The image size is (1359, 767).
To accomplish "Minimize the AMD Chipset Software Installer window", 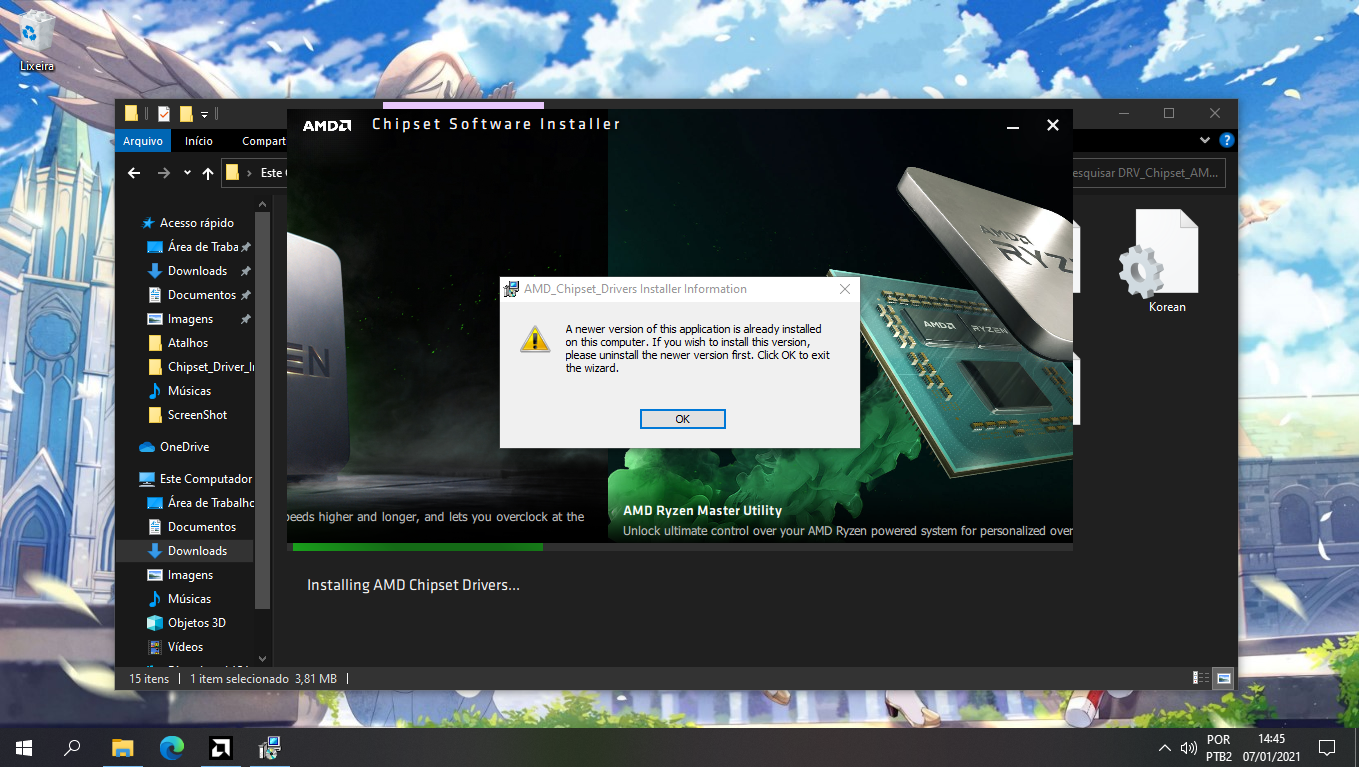I will coord(1013,126).
